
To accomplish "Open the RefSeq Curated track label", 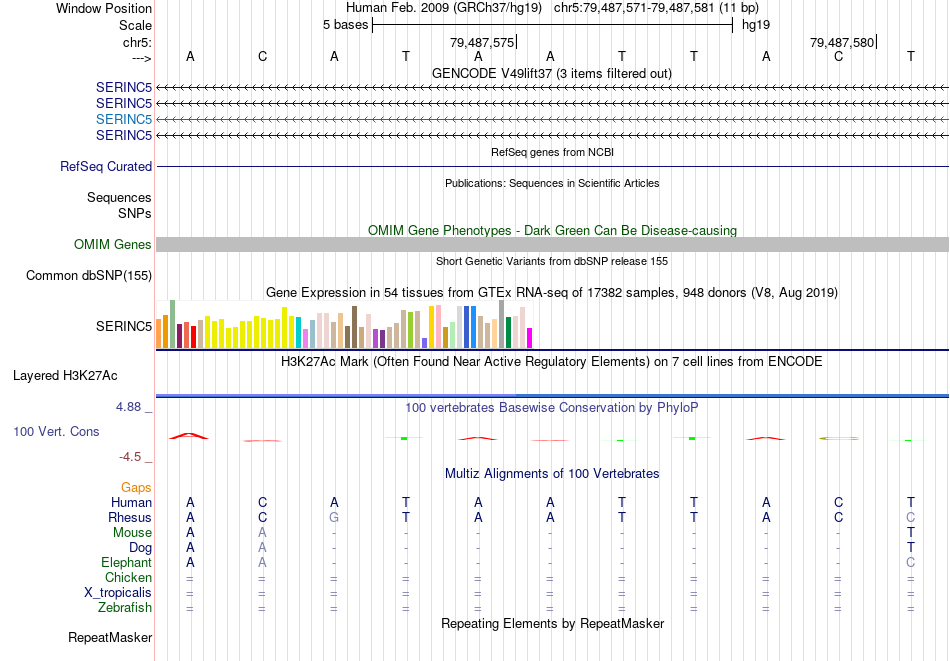I will 105,167.
